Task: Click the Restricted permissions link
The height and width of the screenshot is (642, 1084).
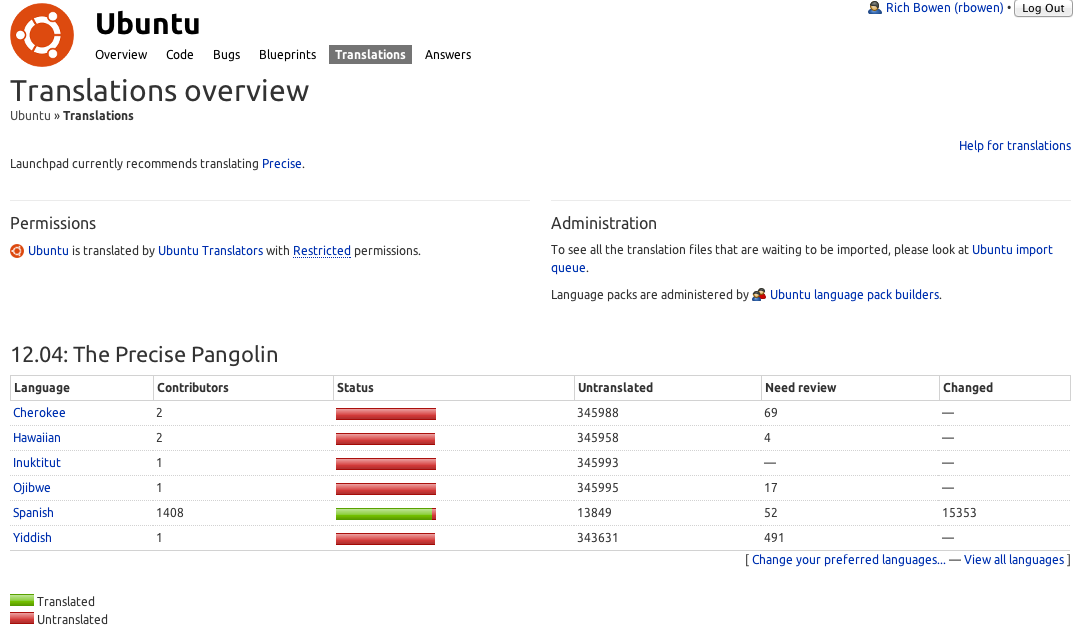Action: click(322, 251)
